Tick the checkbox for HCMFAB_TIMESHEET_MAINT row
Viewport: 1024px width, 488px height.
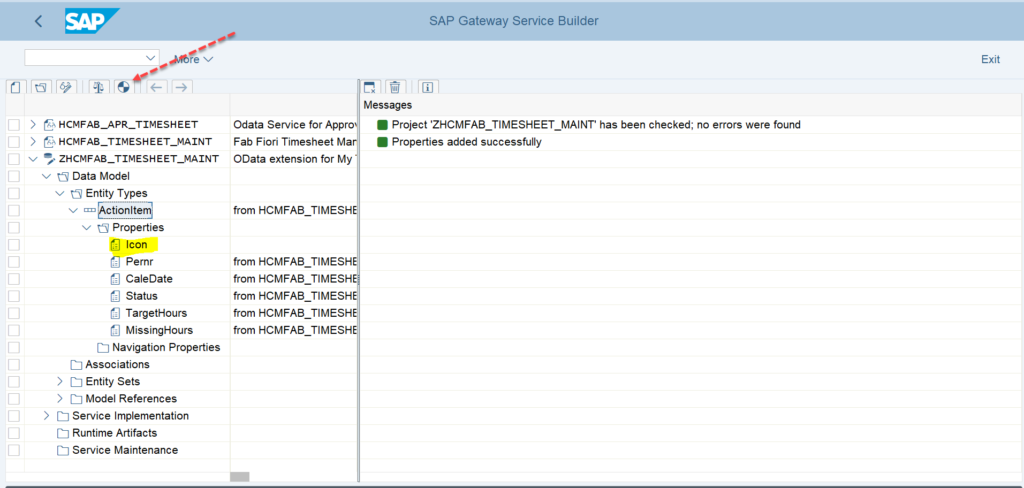[14, 142]
